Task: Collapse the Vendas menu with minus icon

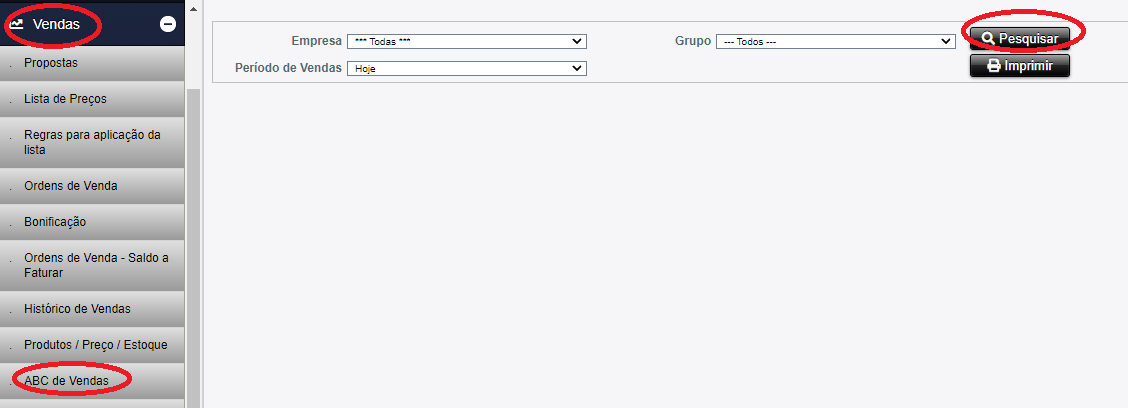Action: (168, 24)
